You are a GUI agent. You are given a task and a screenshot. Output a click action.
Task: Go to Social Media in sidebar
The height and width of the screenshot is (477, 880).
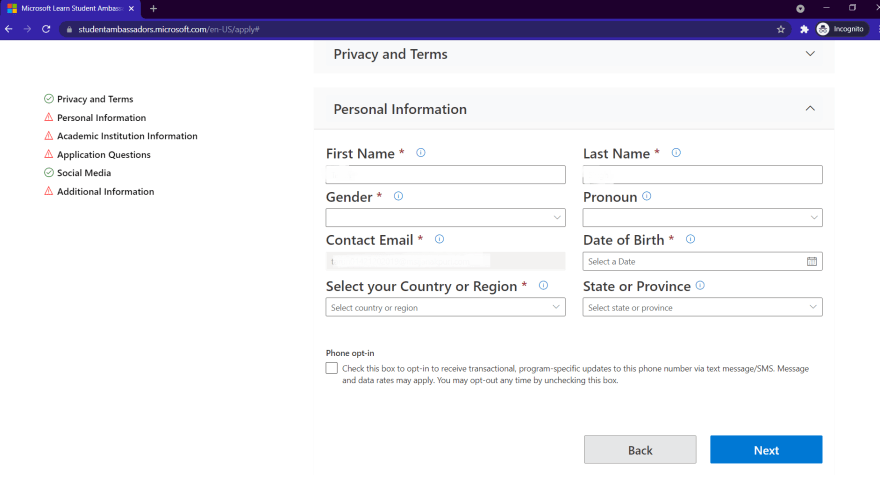tap(84, 173)
